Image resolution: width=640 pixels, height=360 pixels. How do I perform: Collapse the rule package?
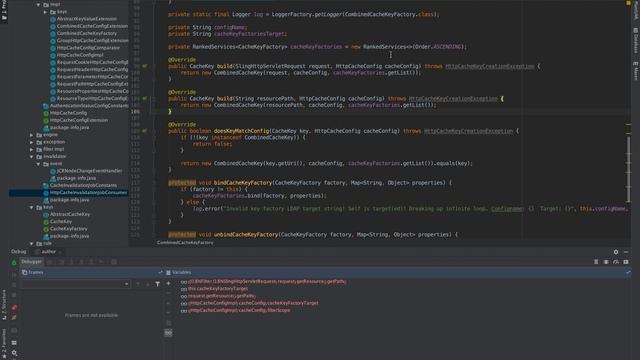(31, 243)
